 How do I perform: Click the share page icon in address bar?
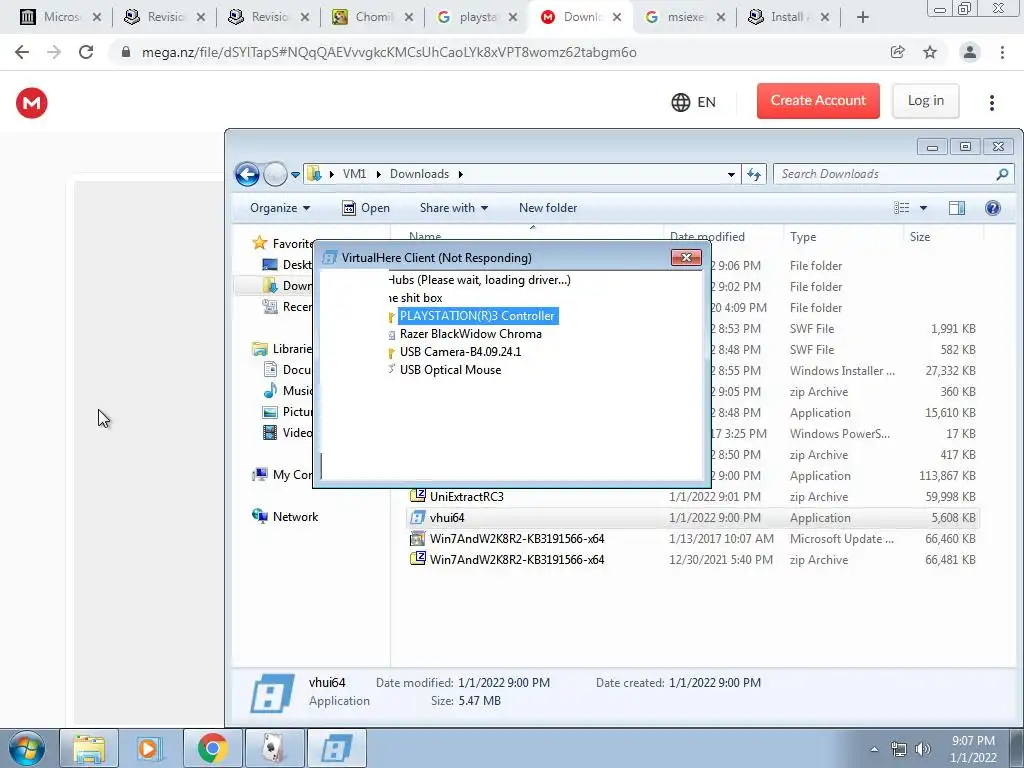pos(898,52)
